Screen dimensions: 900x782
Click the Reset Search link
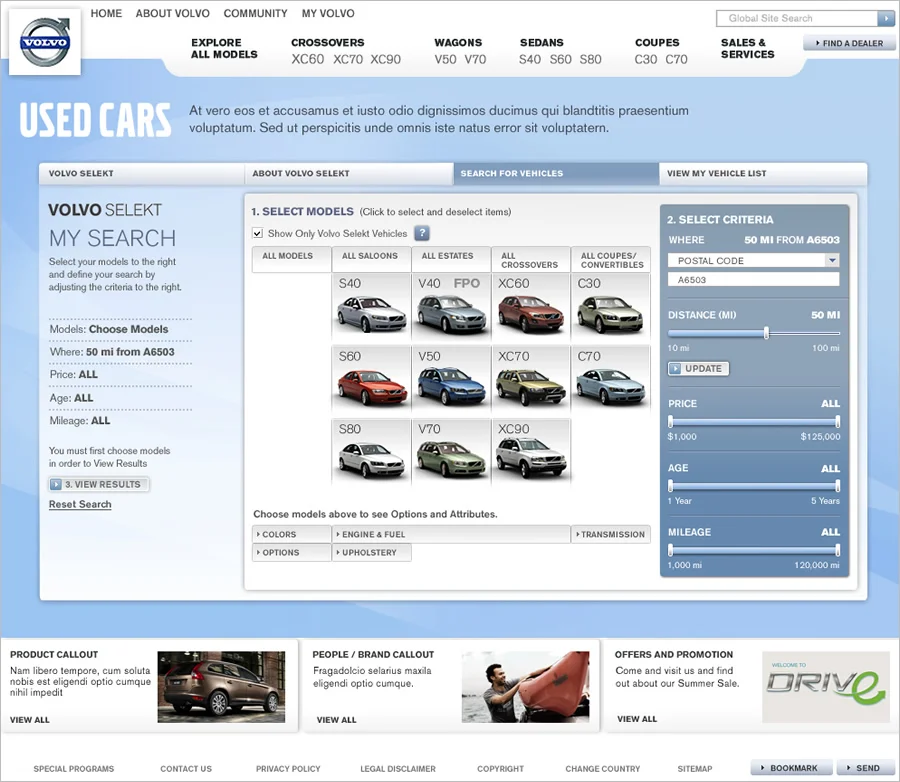click(80, 504)
